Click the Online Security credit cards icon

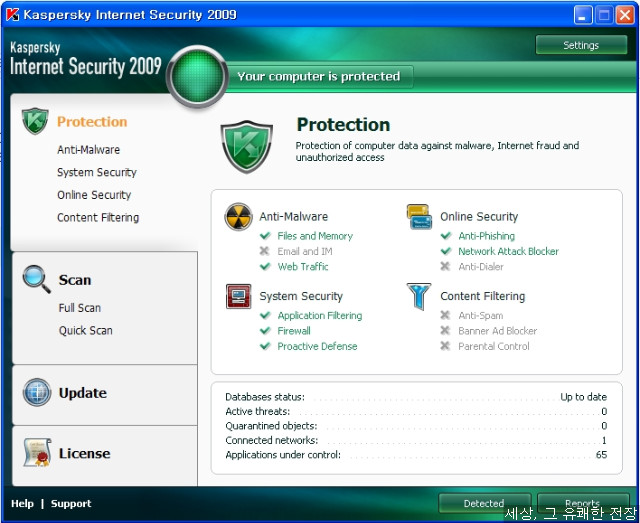pyautogui.click(x=419, y=217)
